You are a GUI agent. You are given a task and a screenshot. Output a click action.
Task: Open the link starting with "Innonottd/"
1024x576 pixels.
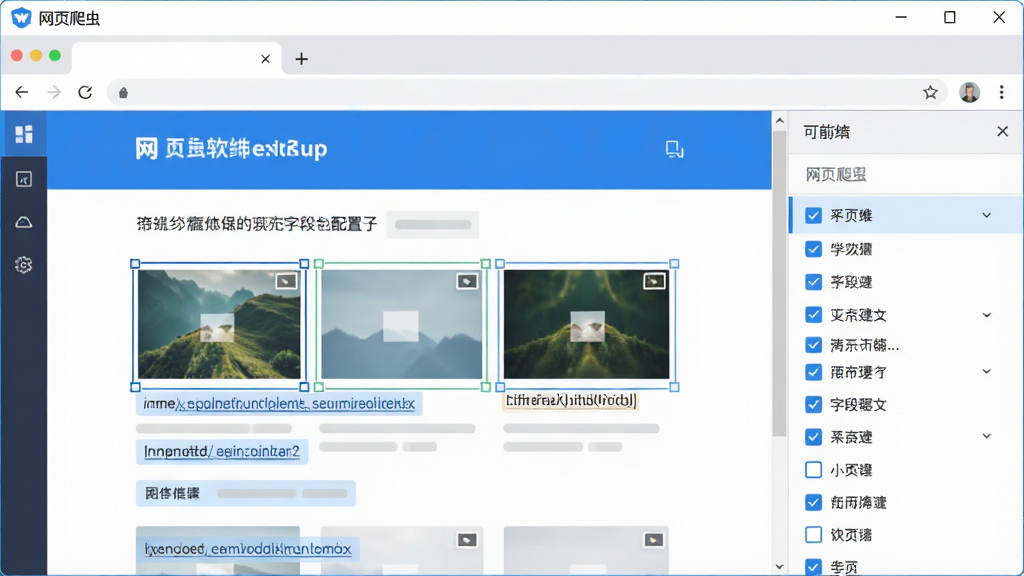[x=222, y=452]
